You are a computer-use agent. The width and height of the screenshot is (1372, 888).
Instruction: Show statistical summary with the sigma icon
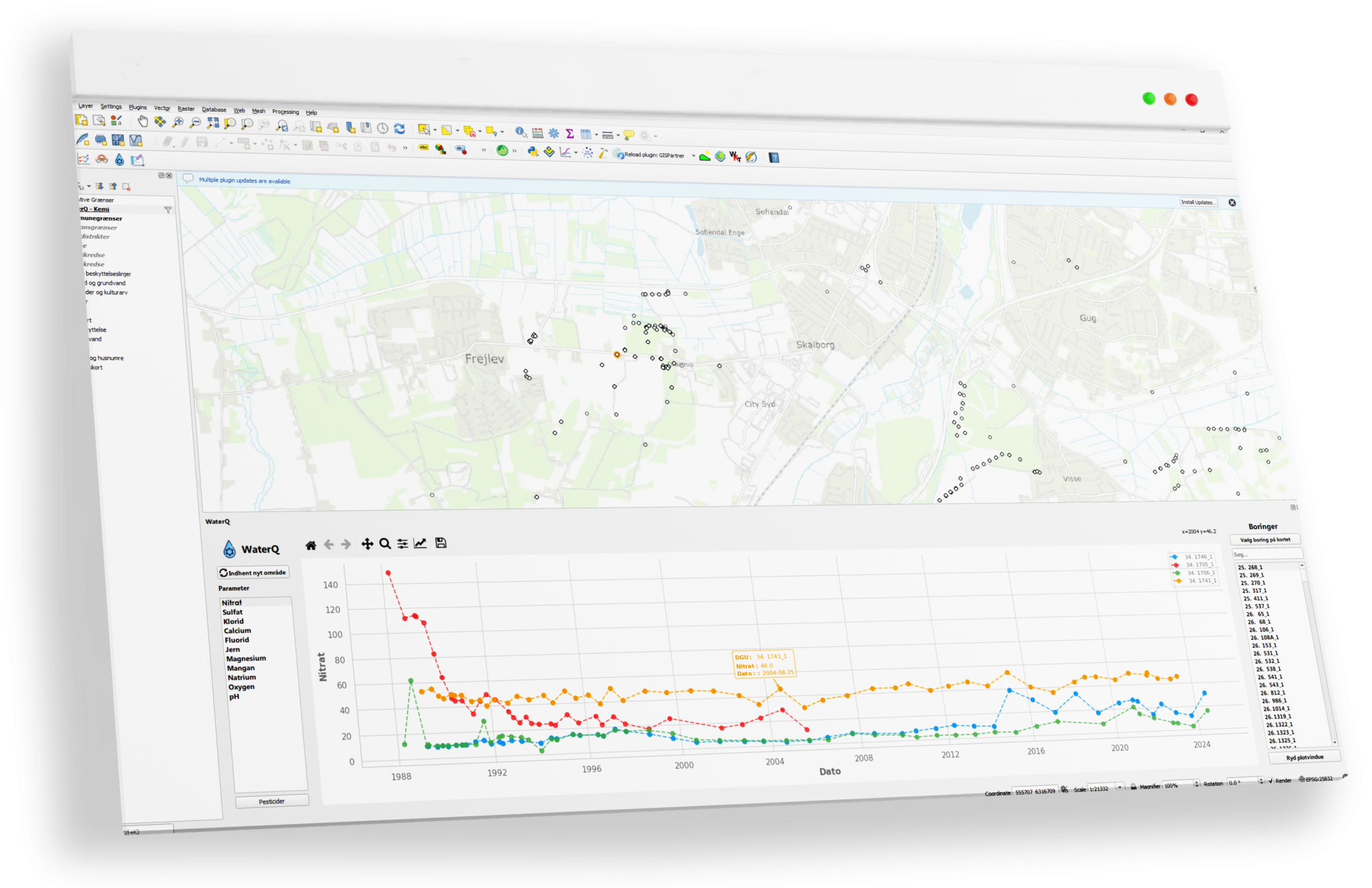(570, 134)
